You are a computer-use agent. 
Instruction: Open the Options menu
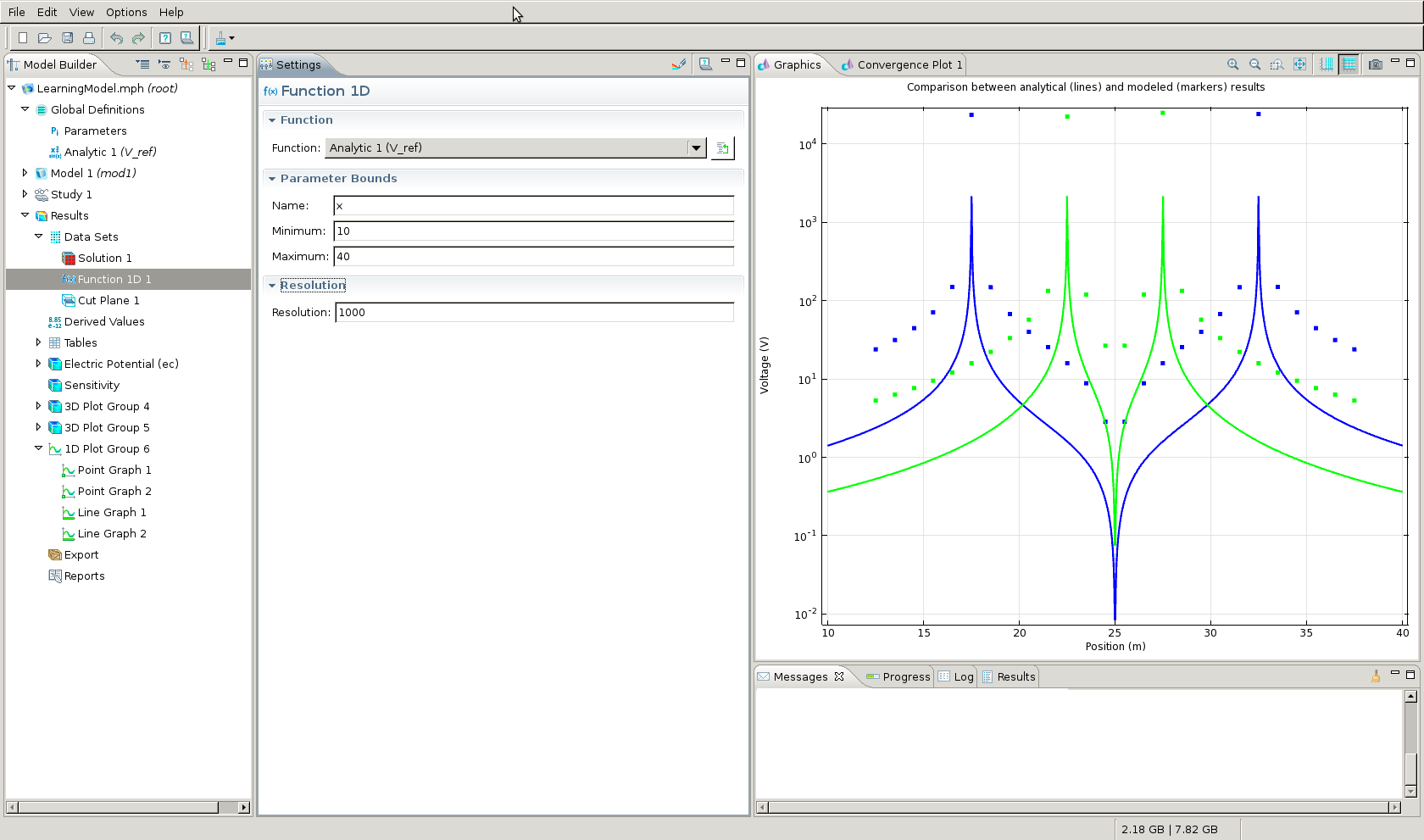[126, 12]
